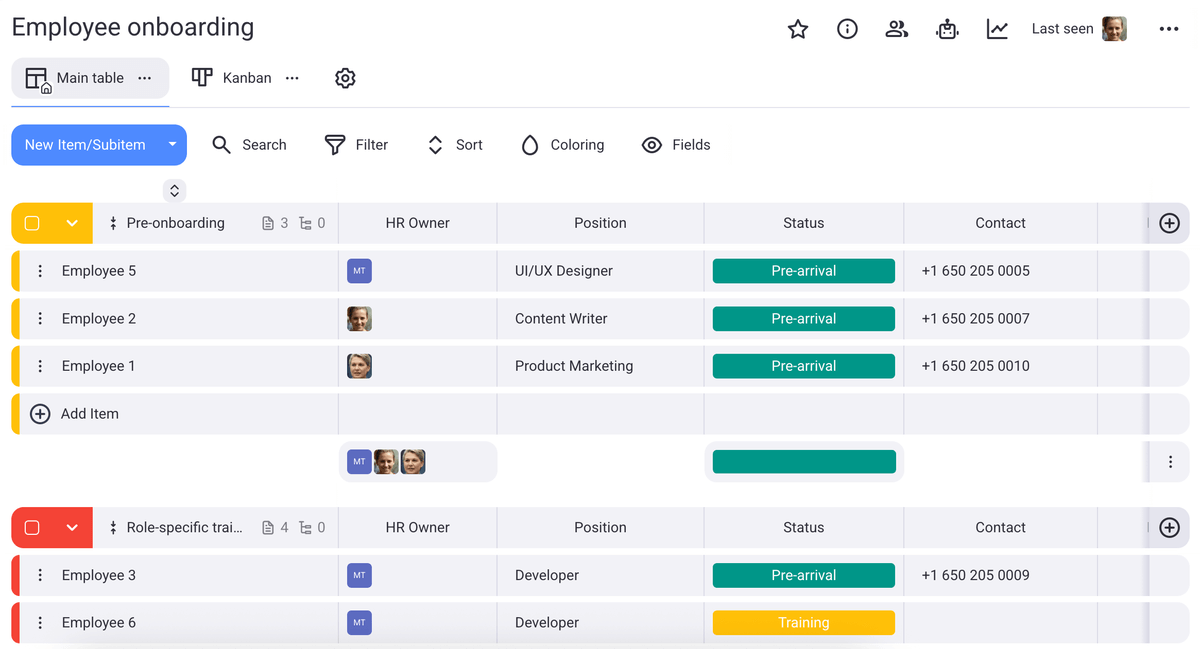
Task: Open the board members icon
Action: [897, 29]
